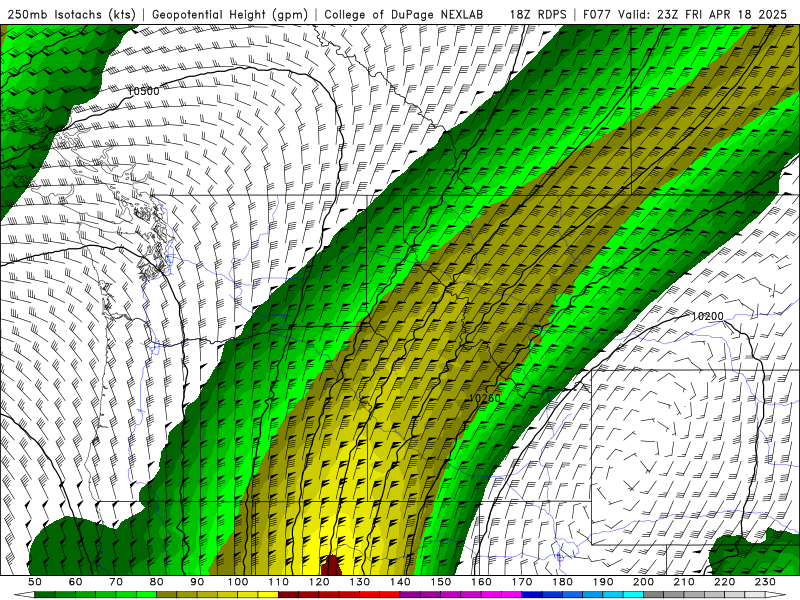The height and width of the screenshot is (600, 800).
Task: Click the '110' legend value
Action: [x=279, y=582]
